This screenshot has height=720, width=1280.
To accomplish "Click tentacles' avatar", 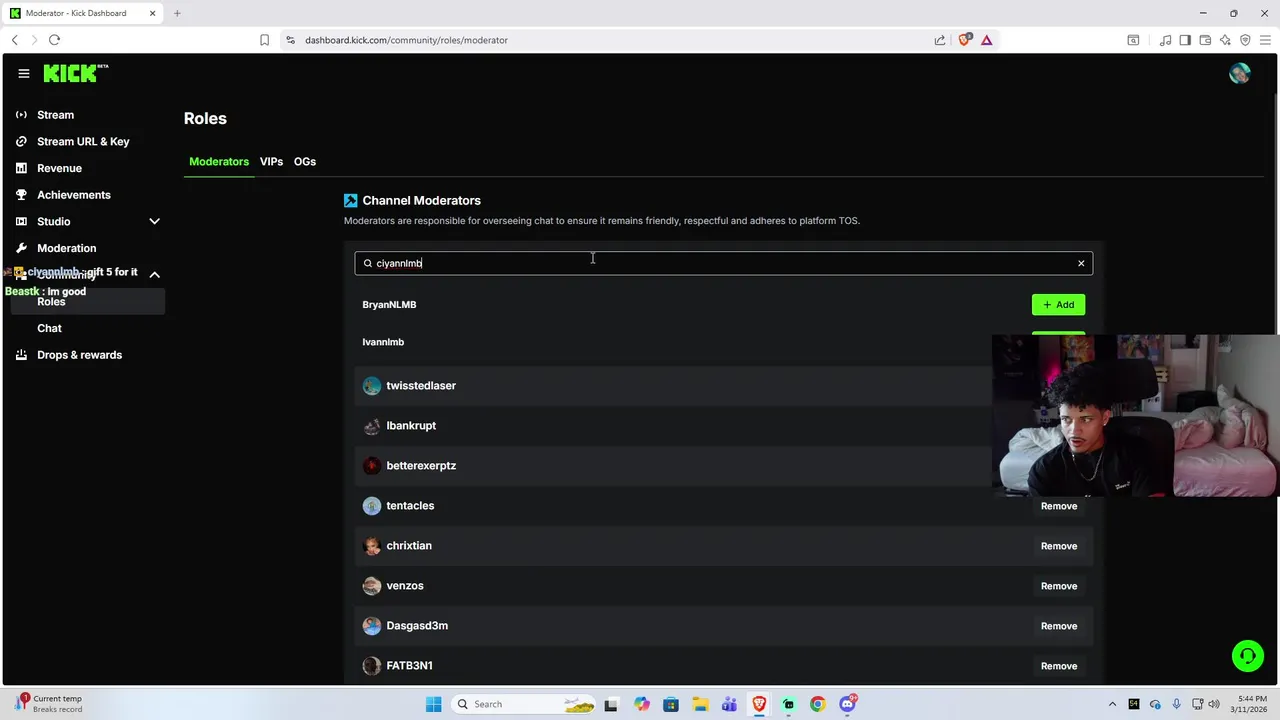I will [x=372, y=506].
